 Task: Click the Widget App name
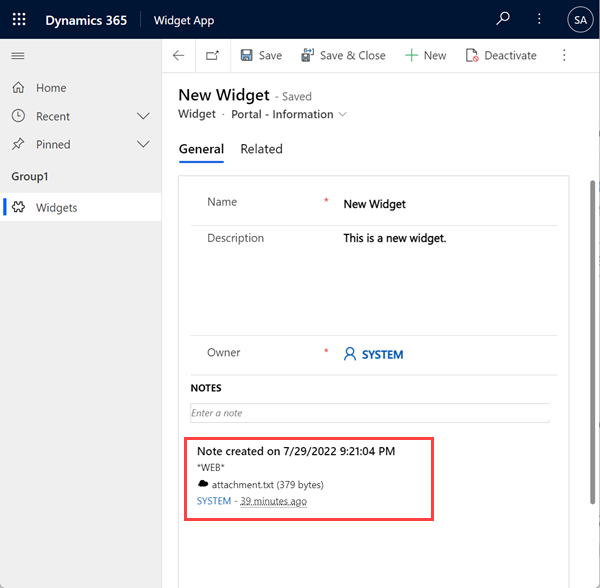[x=184, y=20]
